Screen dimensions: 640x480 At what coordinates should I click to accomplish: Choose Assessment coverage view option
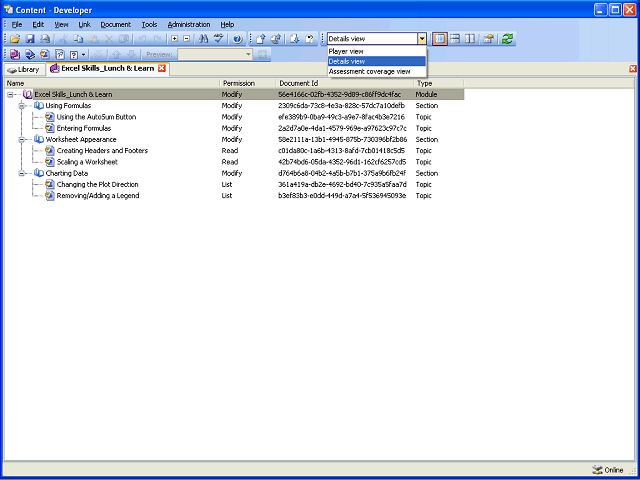(x=376, y=71)
